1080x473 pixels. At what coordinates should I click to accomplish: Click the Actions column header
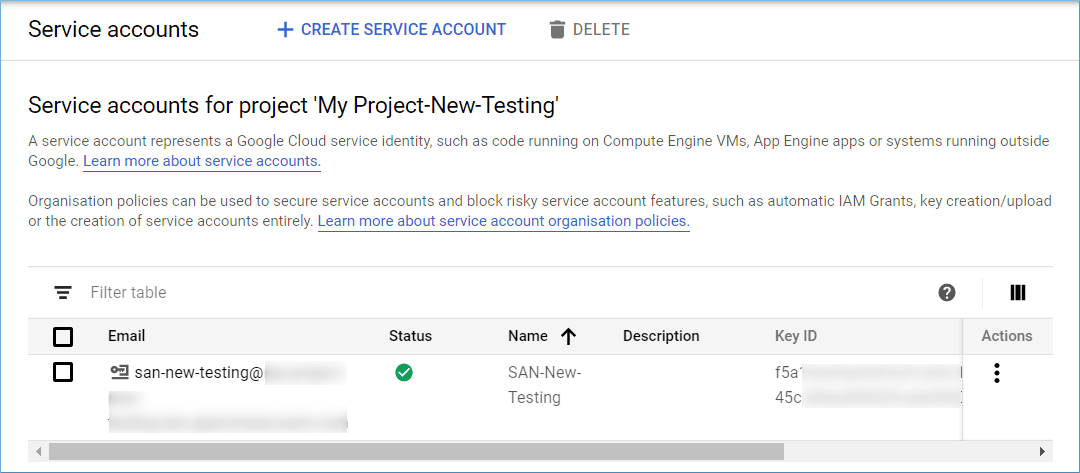[x=1007, y=336]
